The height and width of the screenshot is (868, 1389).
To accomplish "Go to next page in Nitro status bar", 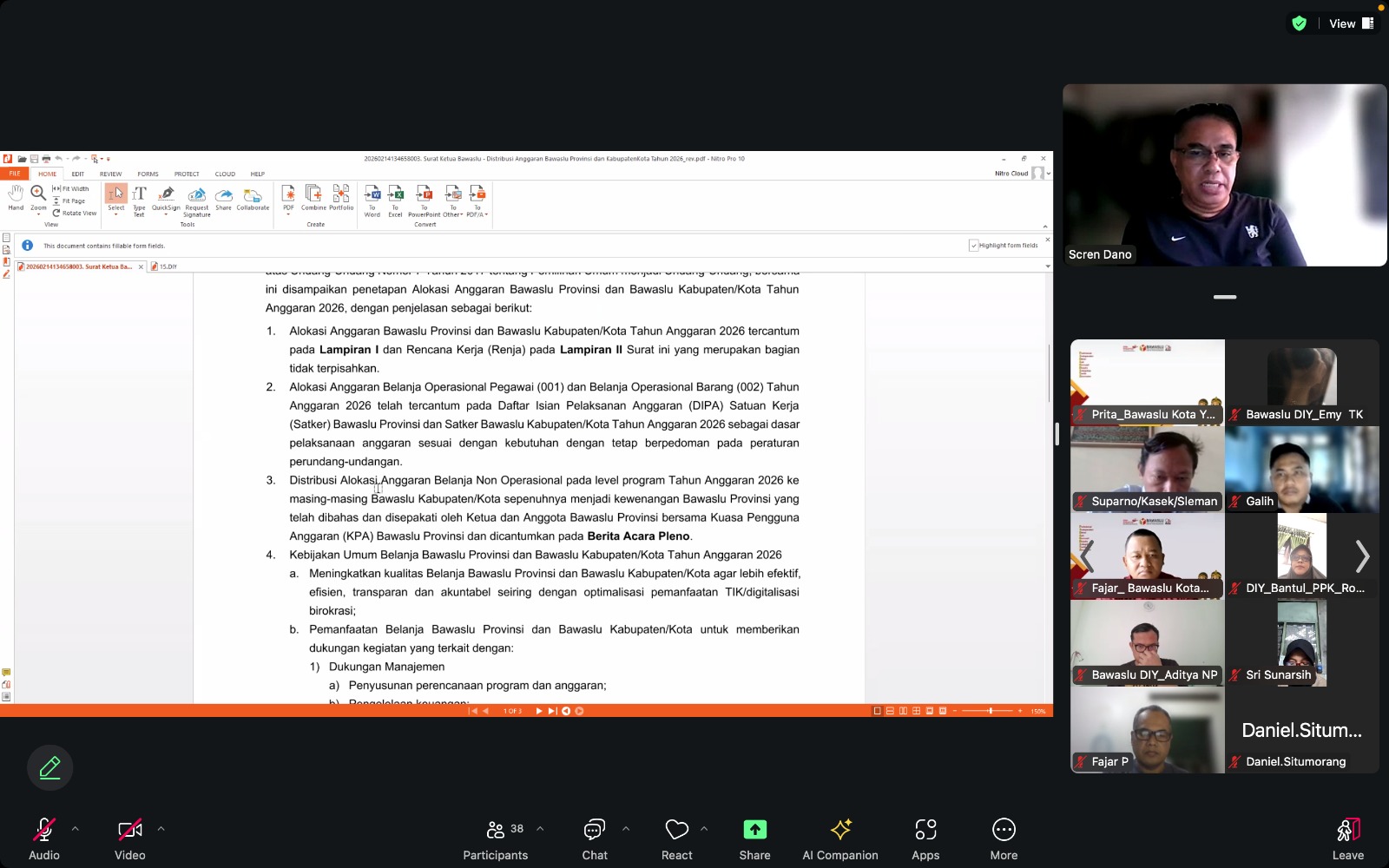I will click(x=539, y=711).
